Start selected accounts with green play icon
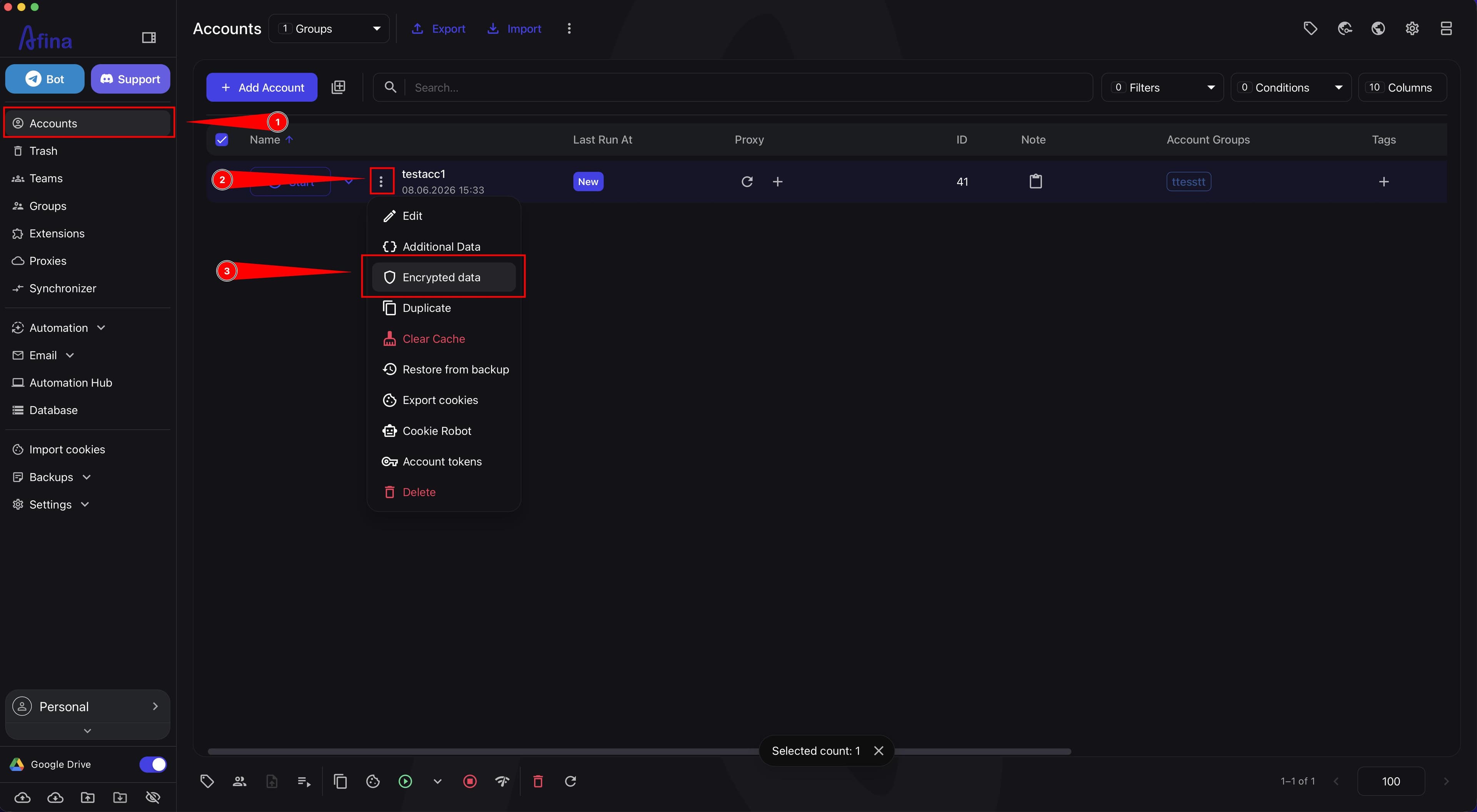1477x812 pixels. point(405,782)
